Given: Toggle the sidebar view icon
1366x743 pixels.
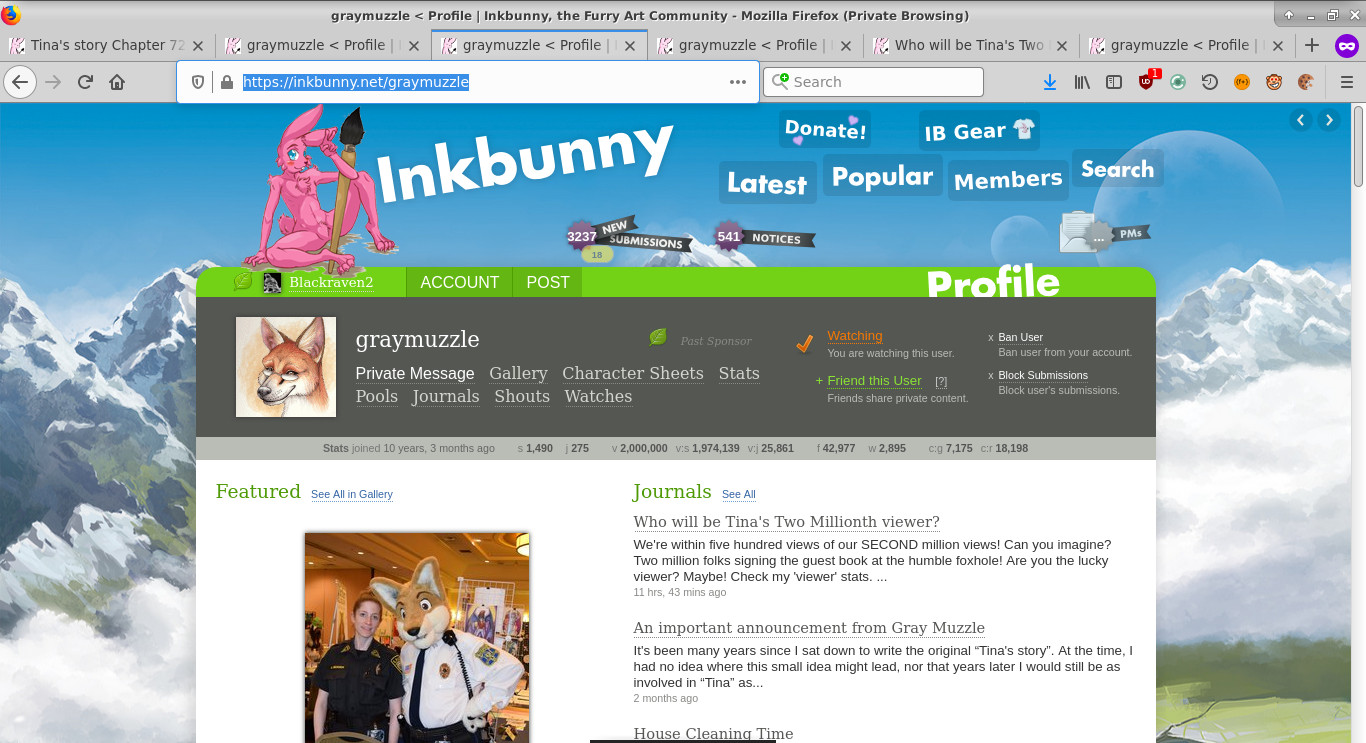Looking at the screenshot, I should [x=1113, y=83].
